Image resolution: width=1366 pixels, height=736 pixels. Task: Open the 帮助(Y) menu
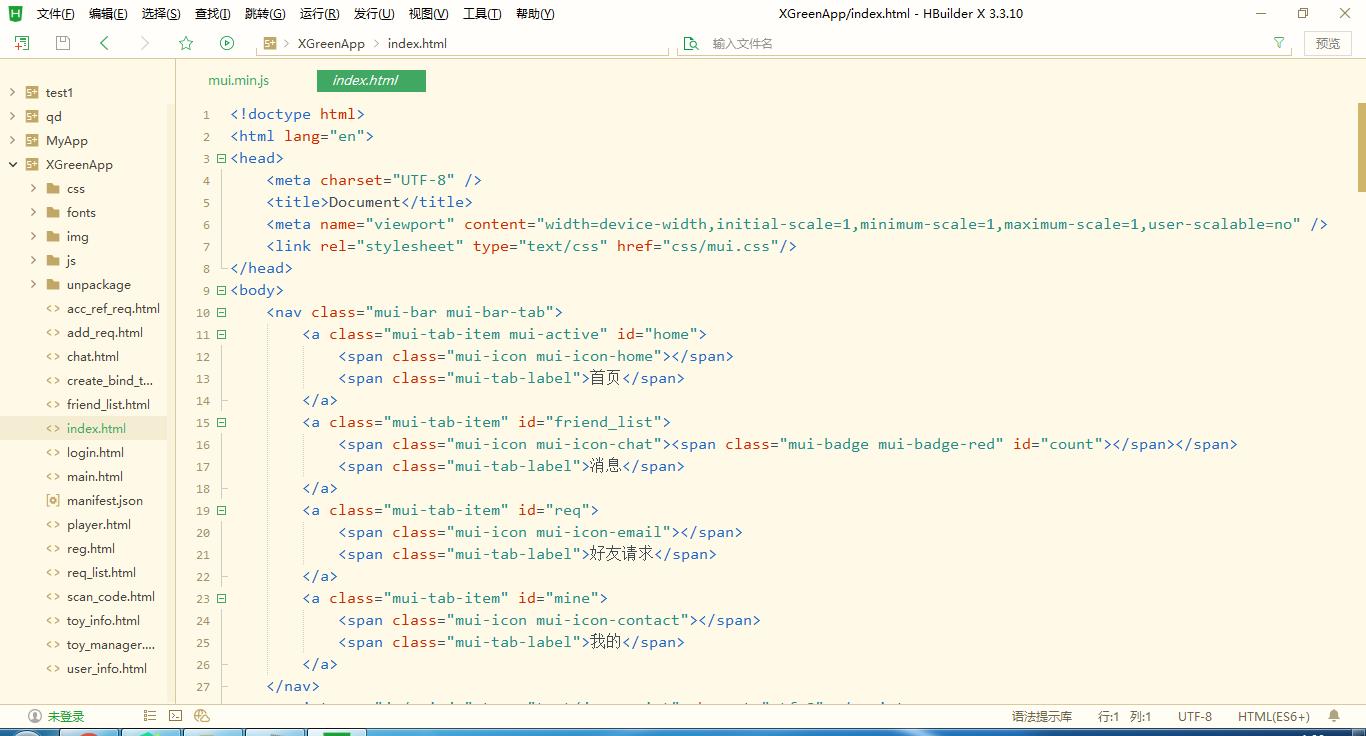535,14
